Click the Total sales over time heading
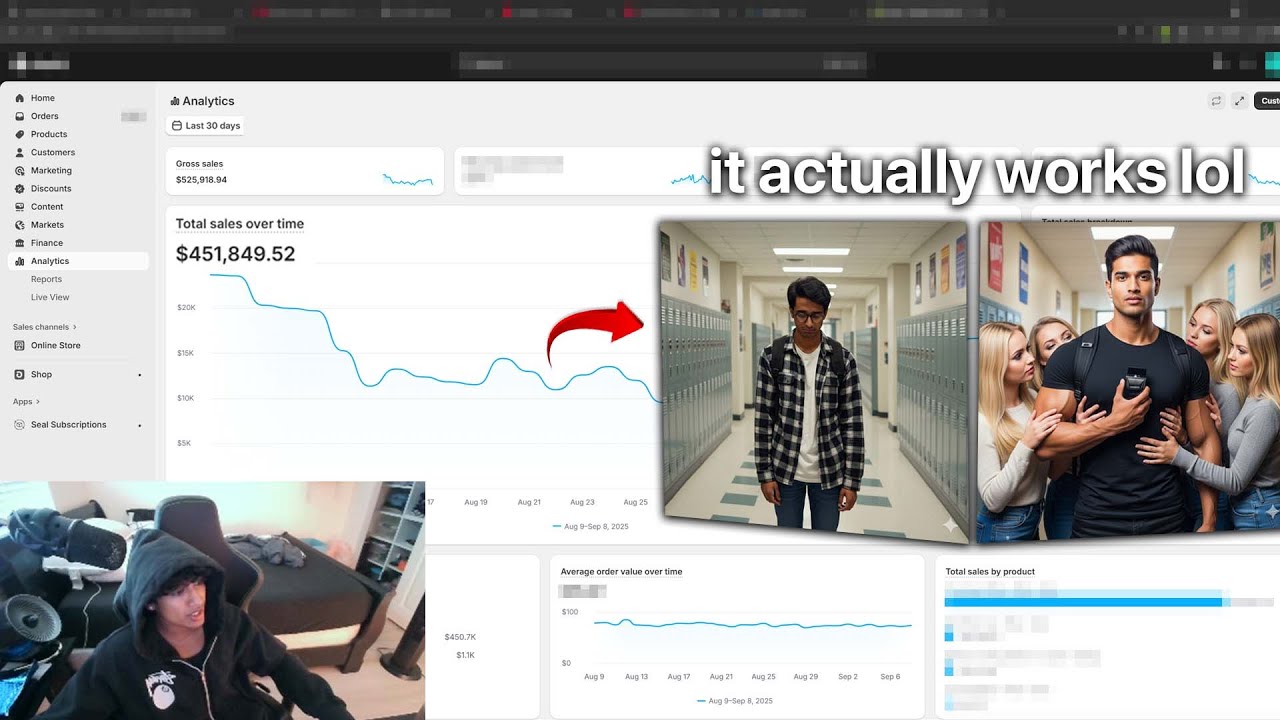Screen dimensions: 1280x720 click(x=240, y=224)
